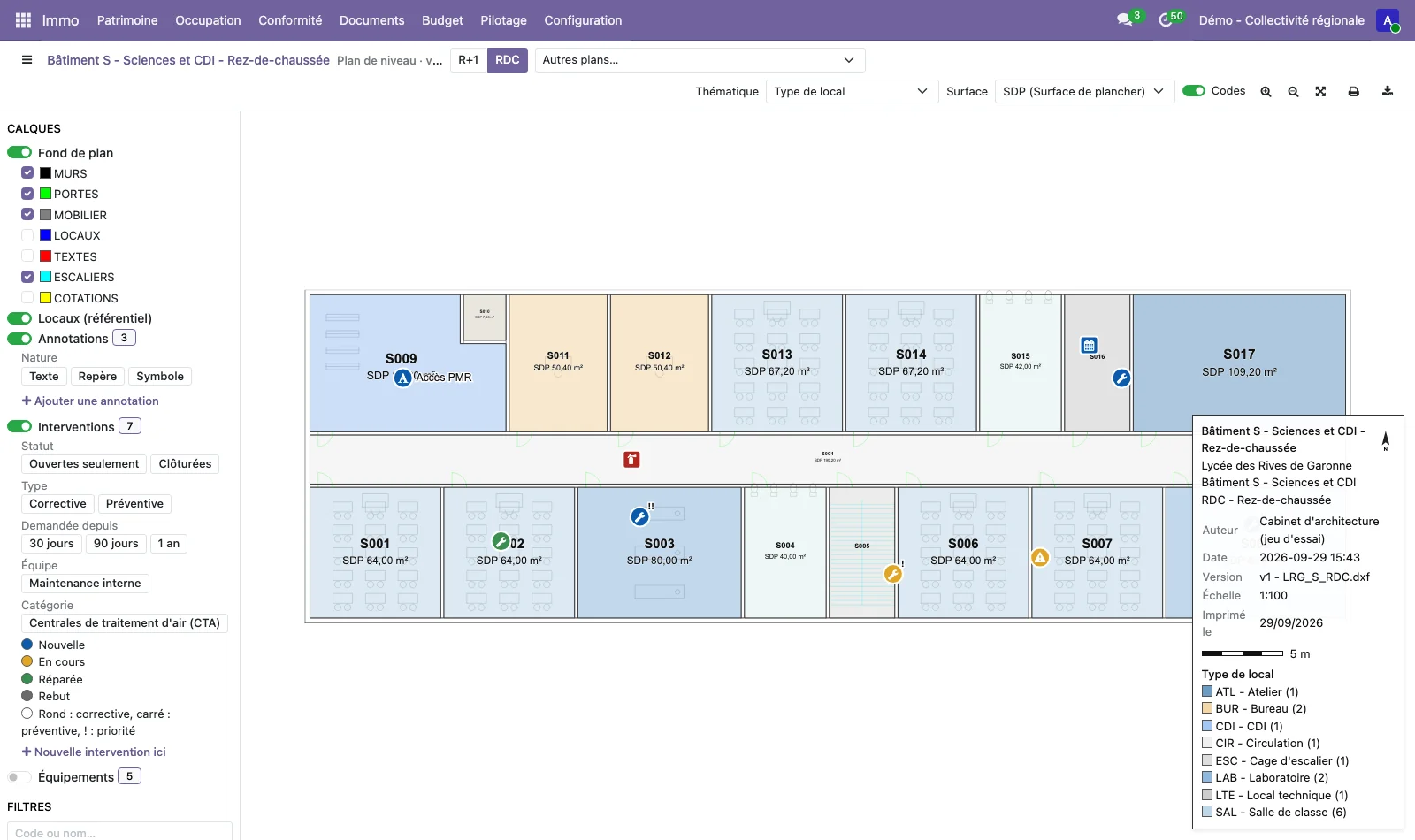Check the TEXTES layer checkbox
Screen dimensions: 1415x840
pos(27,256)
